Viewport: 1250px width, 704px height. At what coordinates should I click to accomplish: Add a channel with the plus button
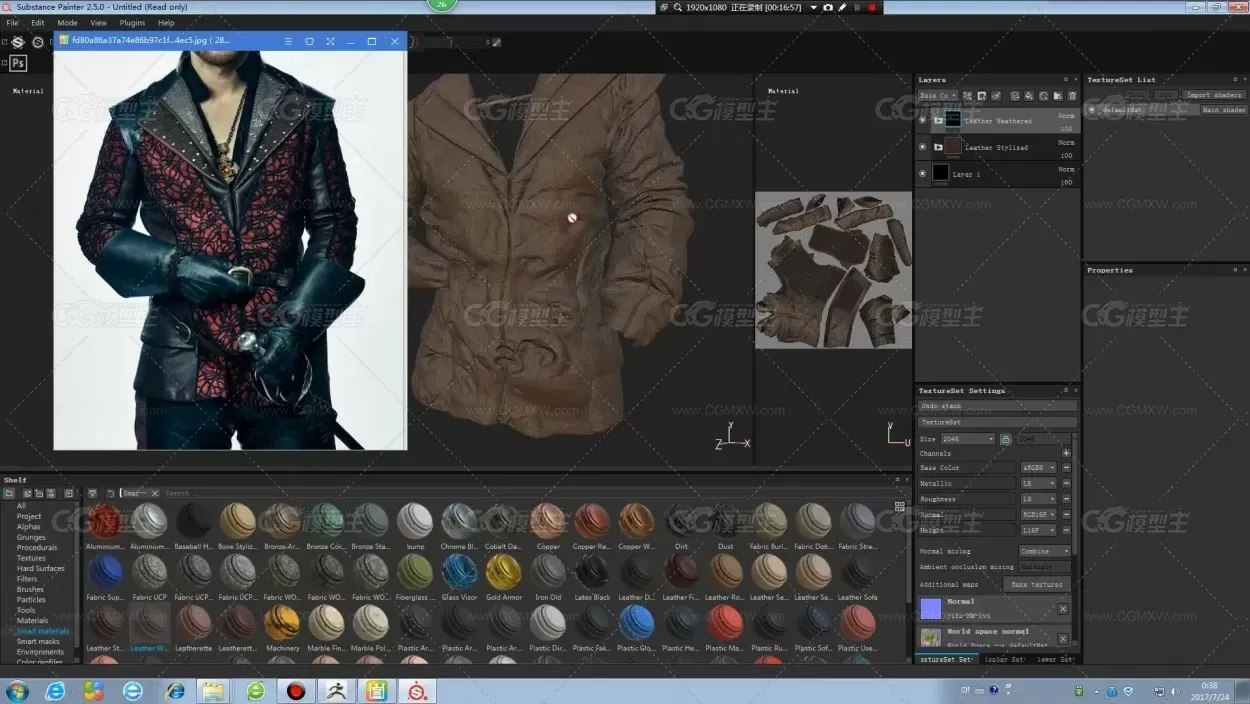click(1066, 453)
